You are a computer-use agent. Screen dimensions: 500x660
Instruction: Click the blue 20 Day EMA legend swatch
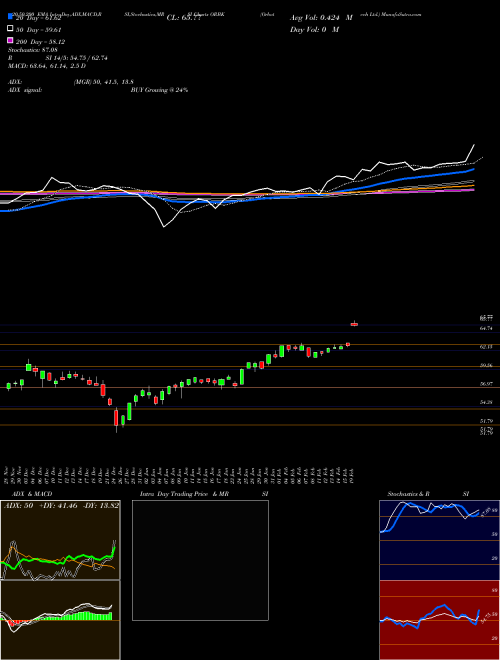tap(11, 17)
